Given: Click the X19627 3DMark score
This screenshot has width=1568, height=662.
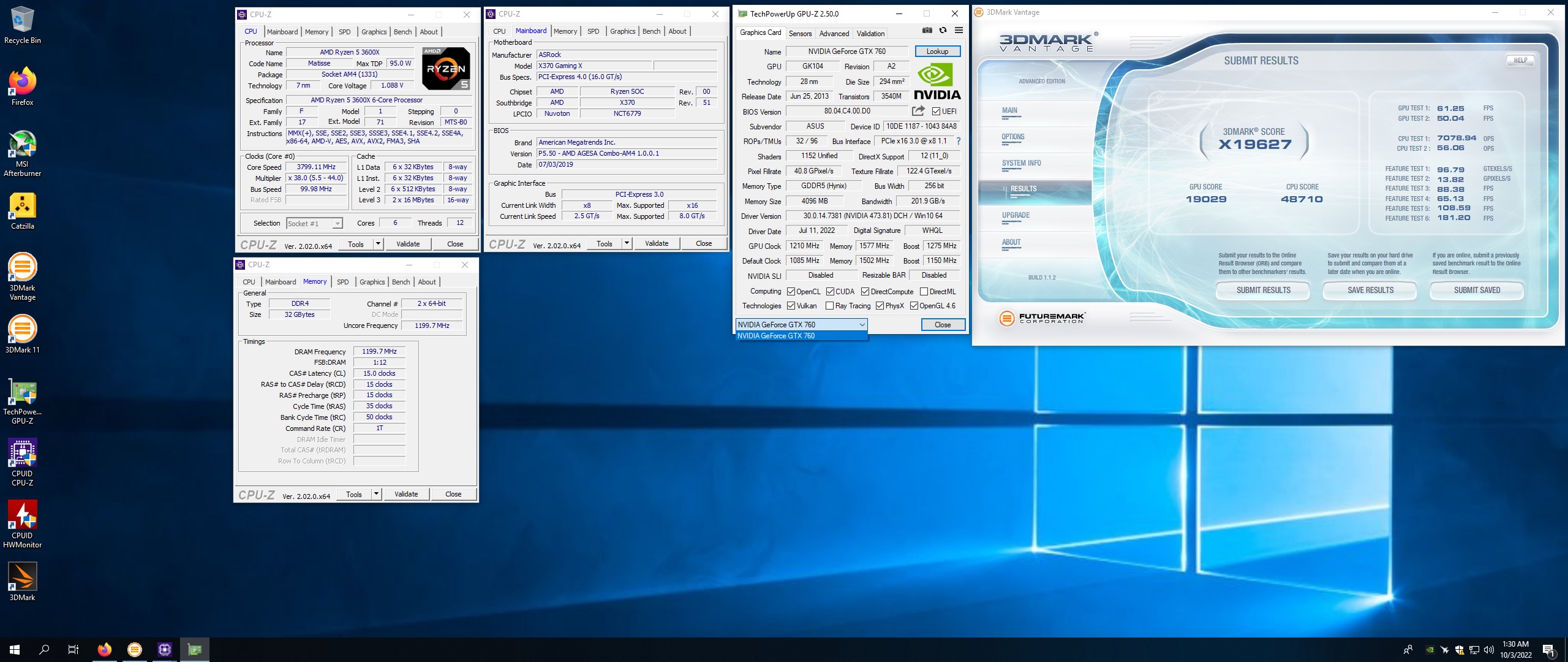Looking at the screenshot, I should (x=1254, y=145).
